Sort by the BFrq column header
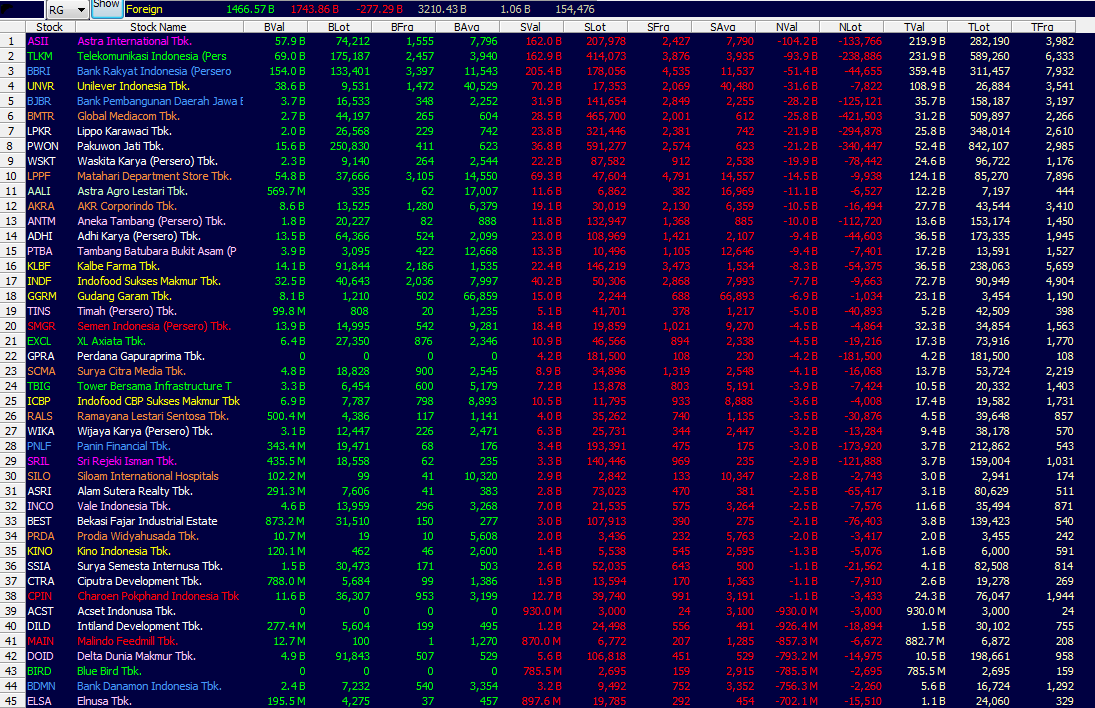Image resolution: width=1095 pixels, height=708 pixels. pos(402,27)
